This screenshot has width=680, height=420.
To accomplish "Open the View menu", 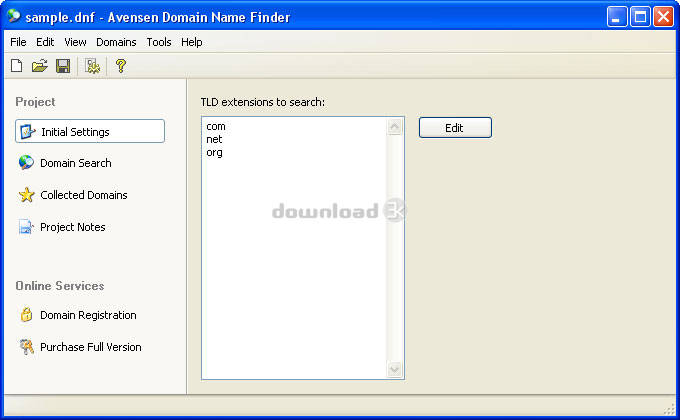I will tap(75, 42).
